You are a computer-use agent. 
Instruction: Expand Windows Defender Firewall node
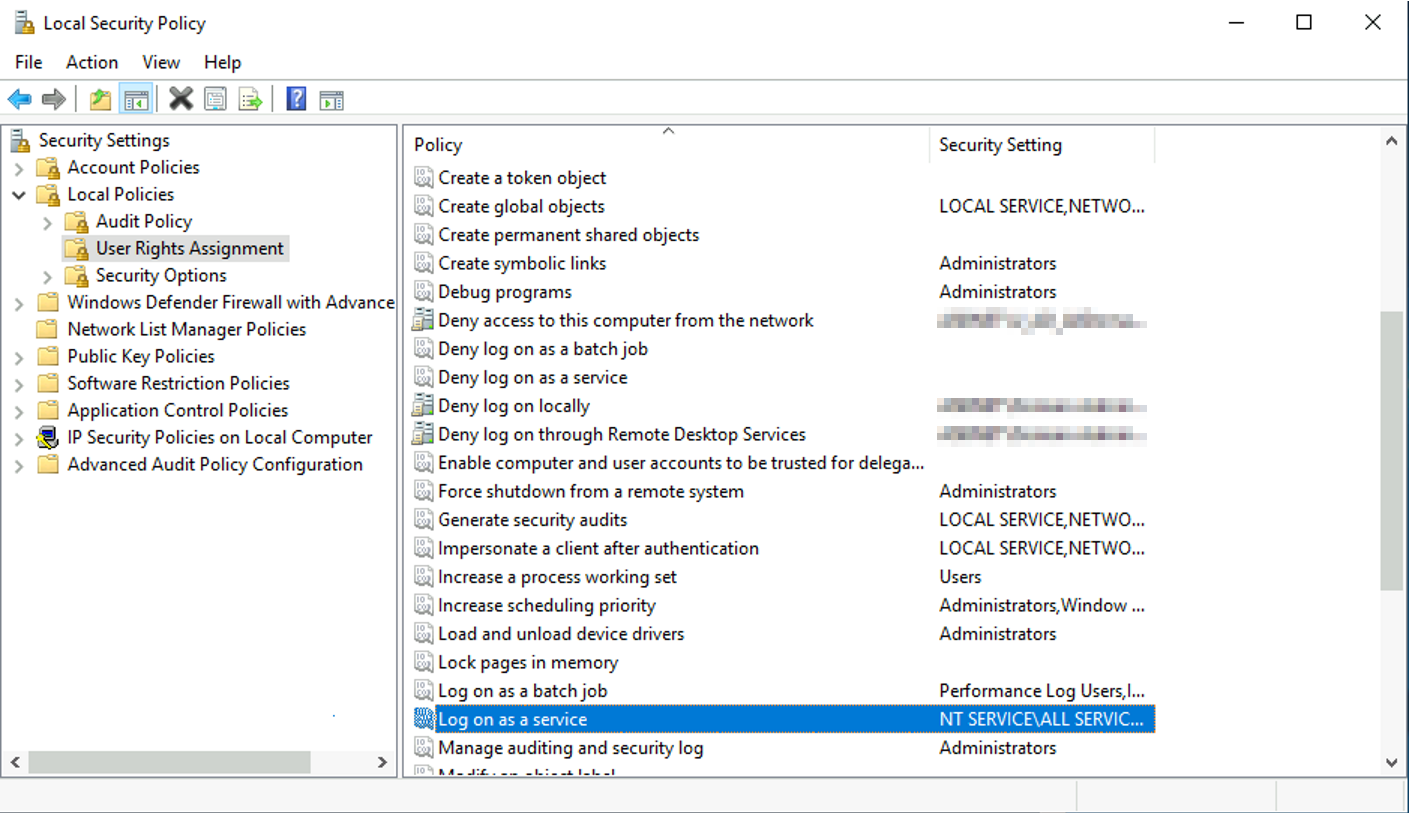point(19,303)
